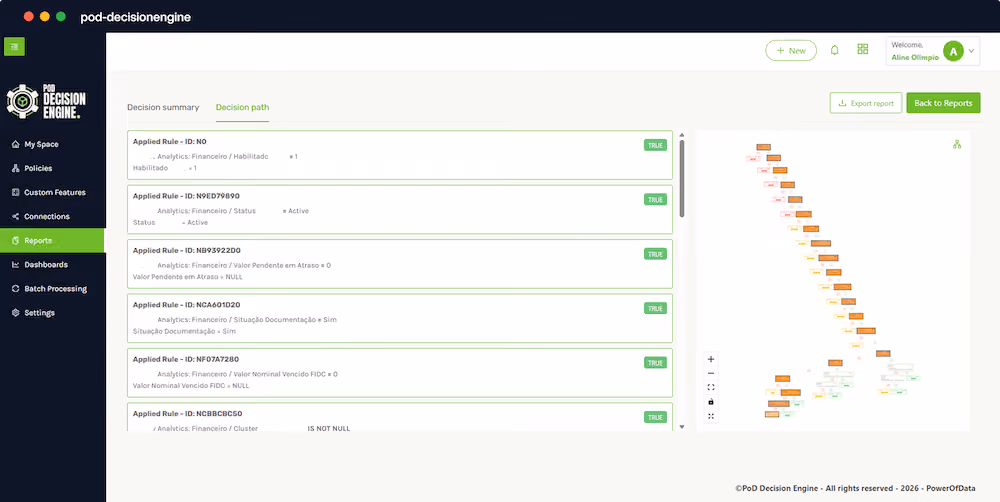1000x502 pixels.
Task: Click the Policies hierarchy icon
Action: (x=15, y=168)
